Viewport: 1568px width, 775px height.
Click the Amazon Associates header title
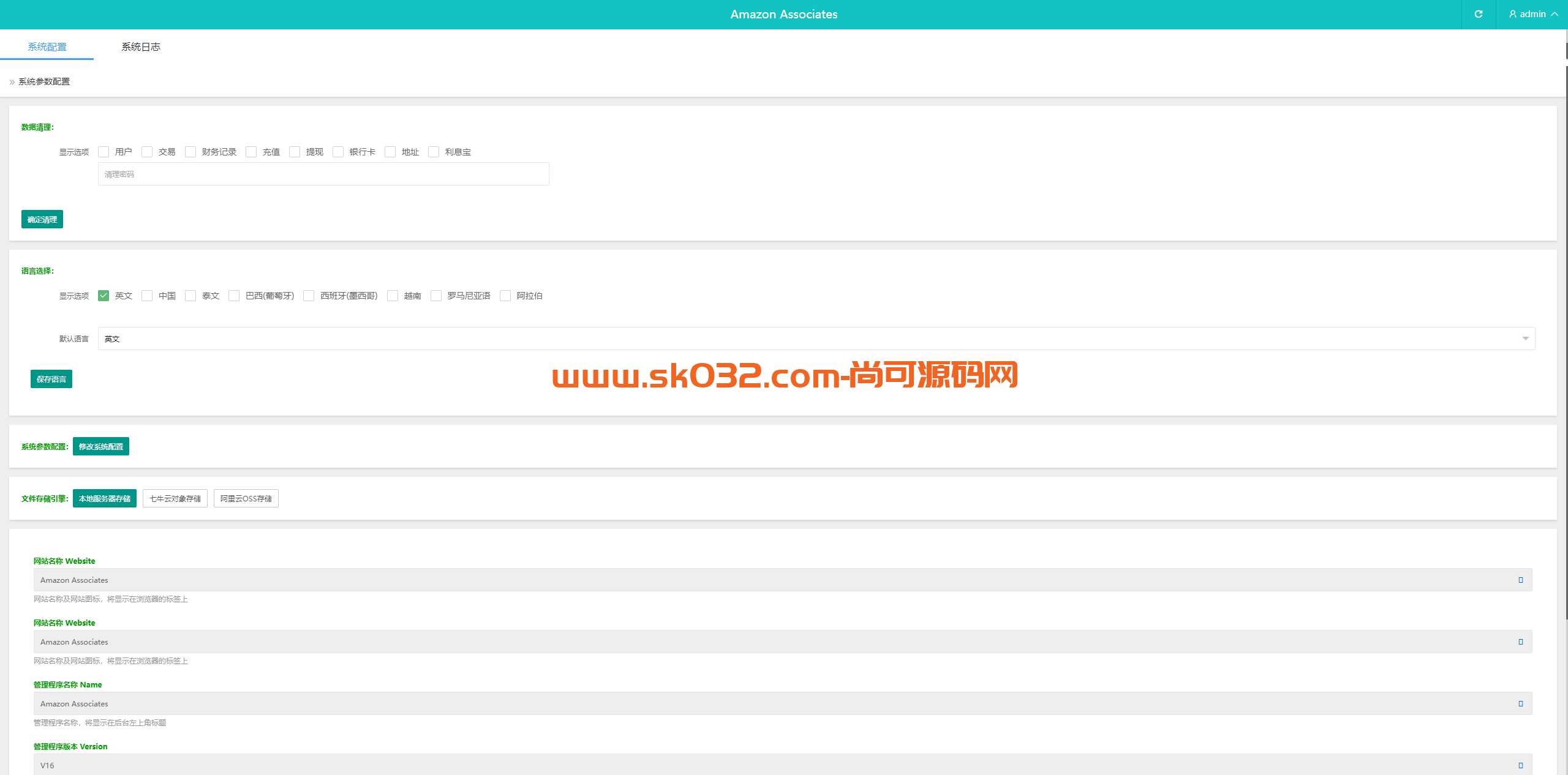[x=784, y=14]
